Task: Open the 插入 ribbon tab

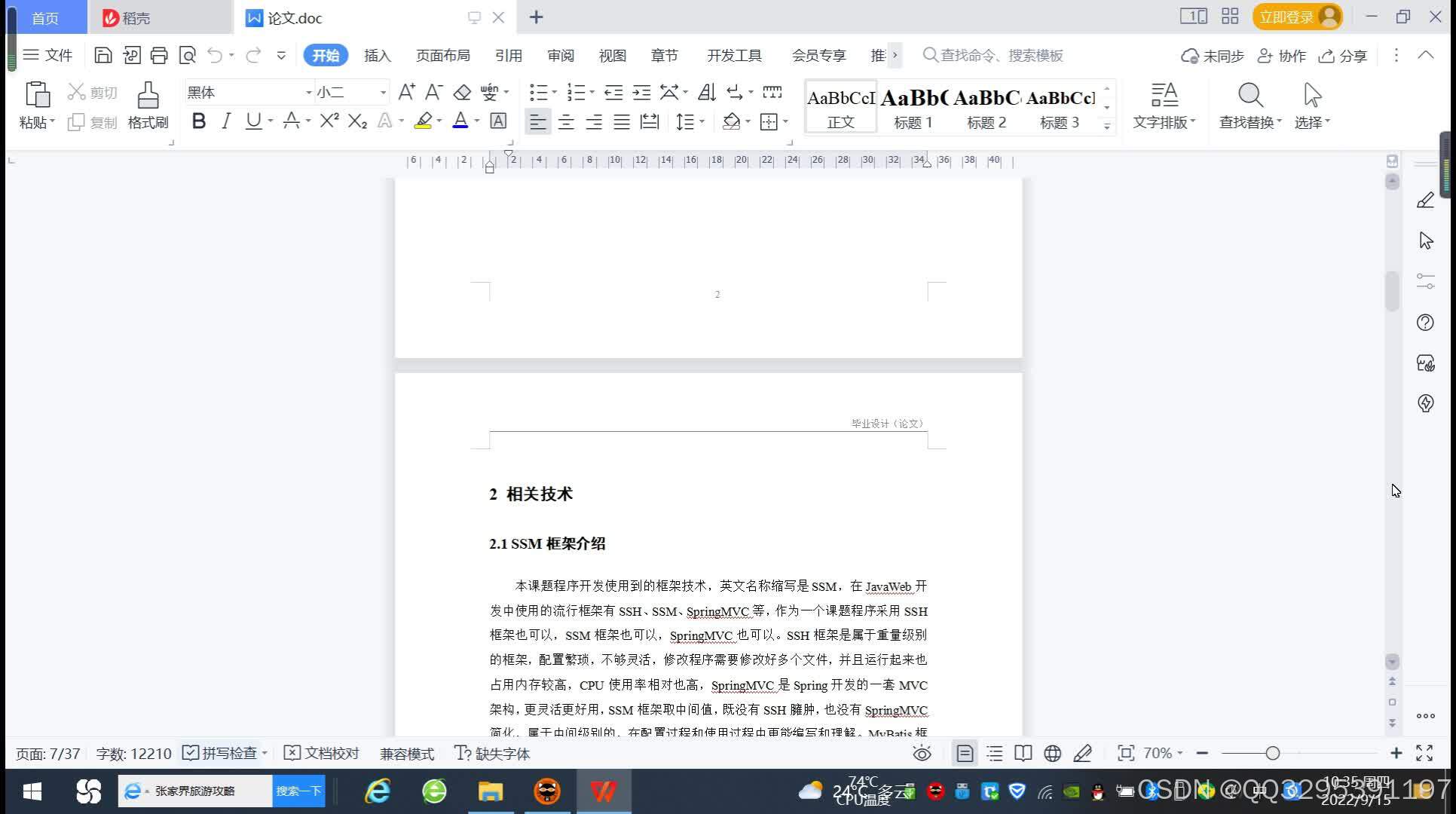Action: click(378, 56)
